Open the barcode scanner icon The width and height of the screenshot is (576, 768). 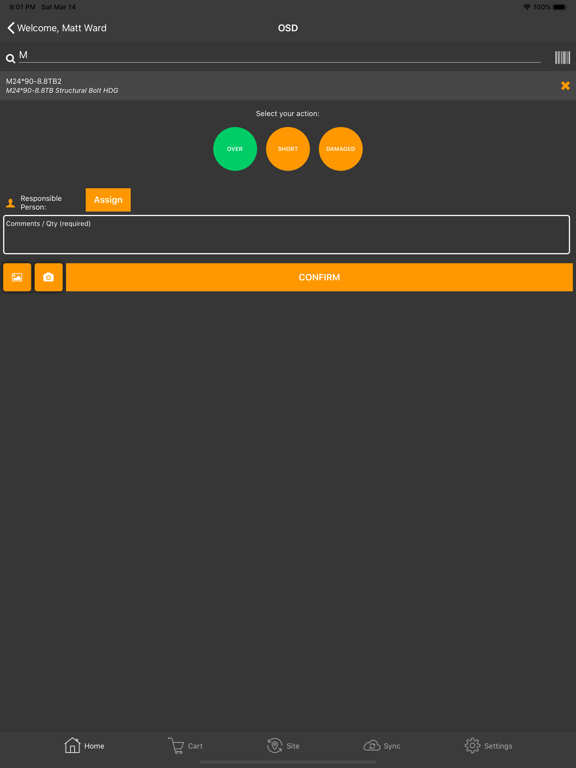point(562,58)
